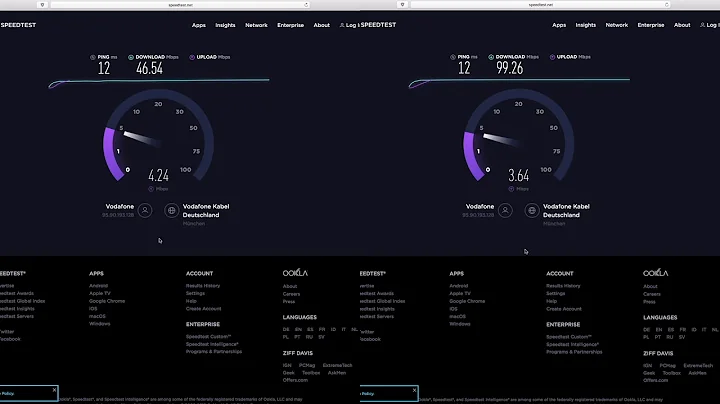Click the ping clock icon in left window
Viewport: 720px width, 404px height.
point(93,57)
